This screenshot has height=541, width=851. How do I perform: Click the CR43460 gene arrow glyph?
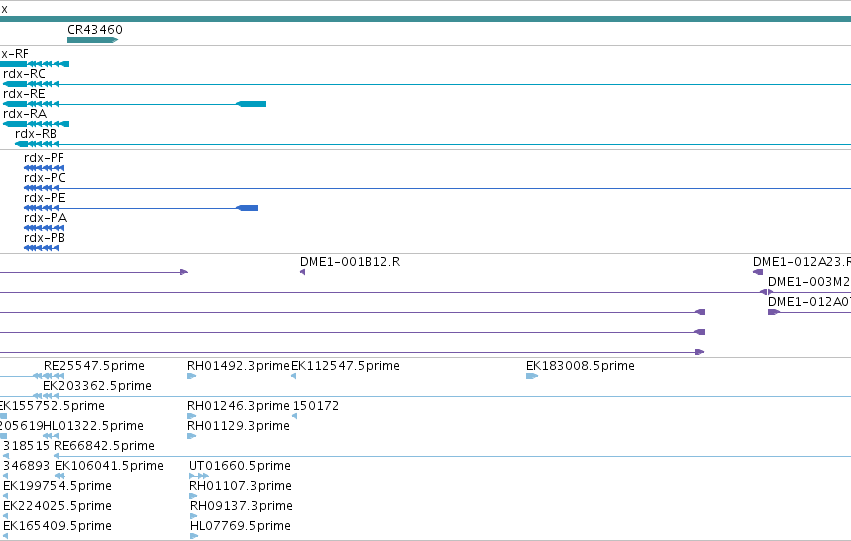[92, 40]
